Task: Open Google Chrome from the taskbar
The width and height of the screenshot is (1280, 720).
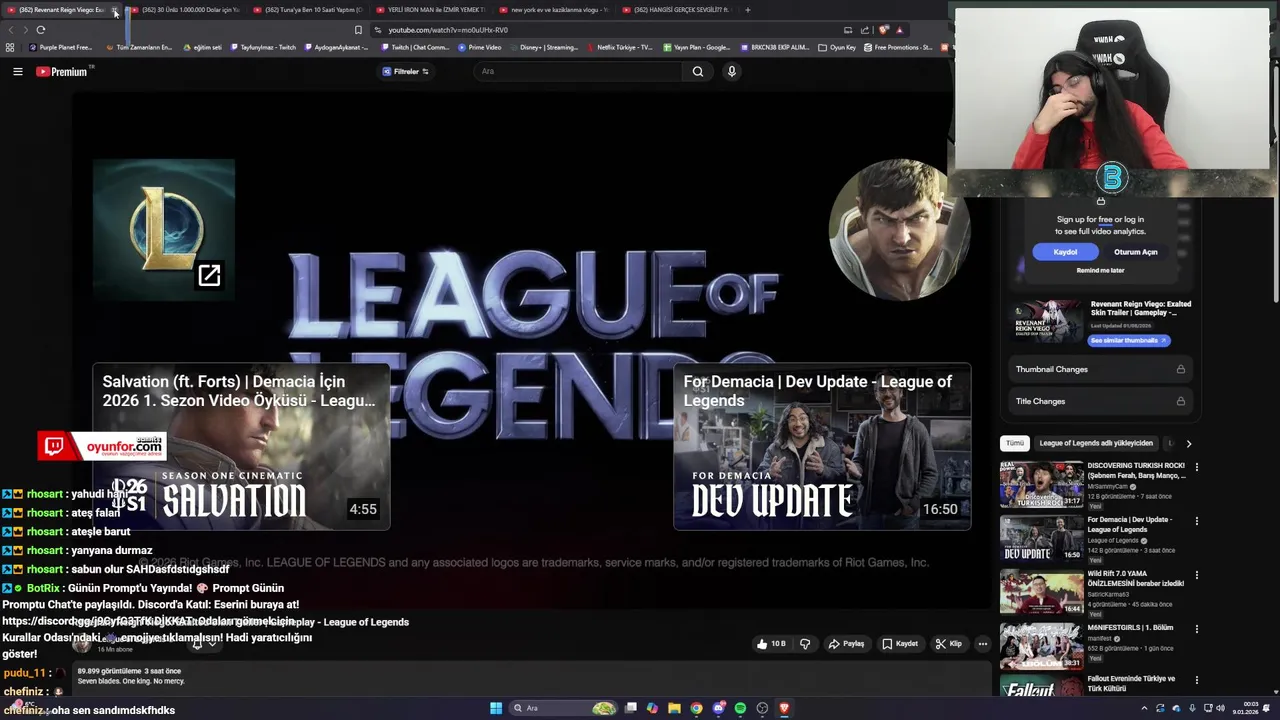Action: click(x=696, y=708)
